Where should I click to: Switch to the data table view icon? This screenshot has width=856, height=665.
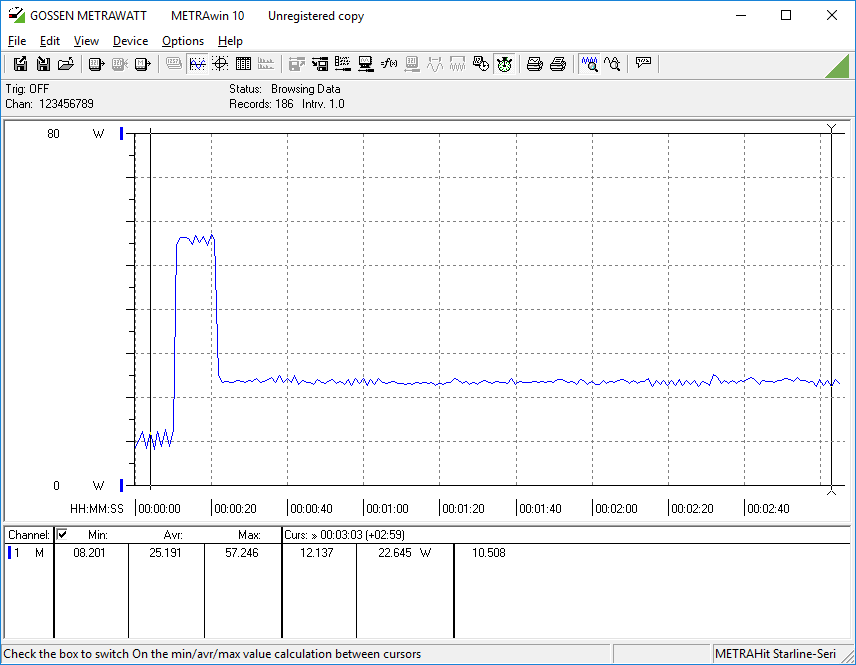[x=243, y=64]
